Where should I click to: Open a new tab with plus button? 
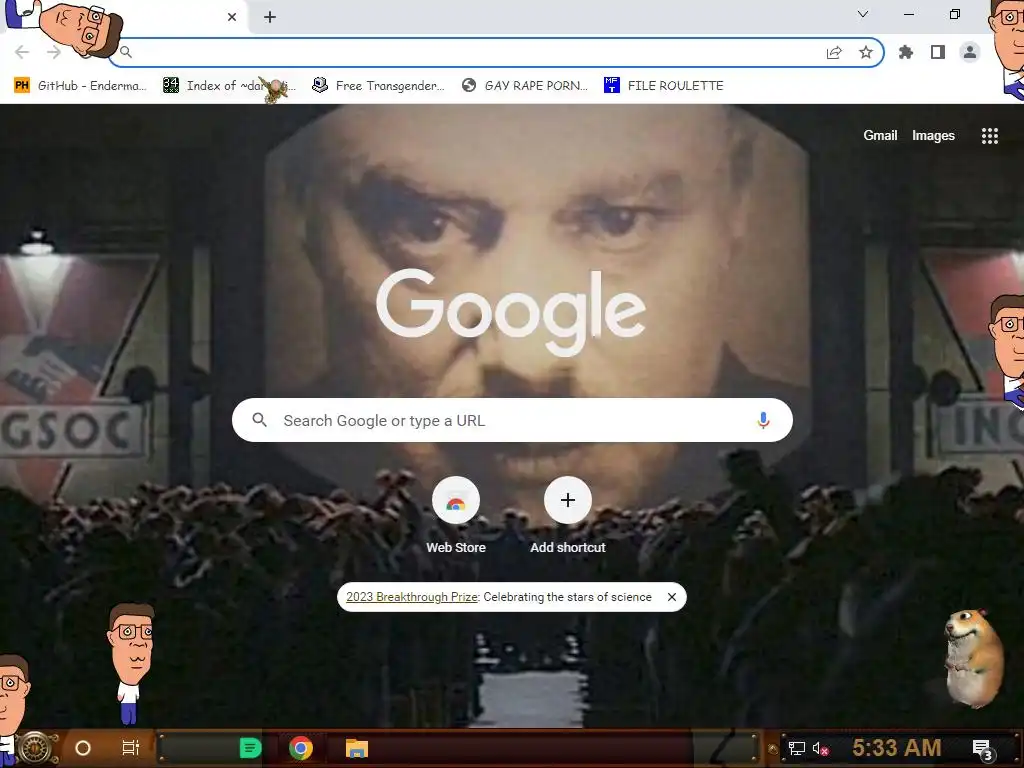pyautogui.click(x=270, y=17)
